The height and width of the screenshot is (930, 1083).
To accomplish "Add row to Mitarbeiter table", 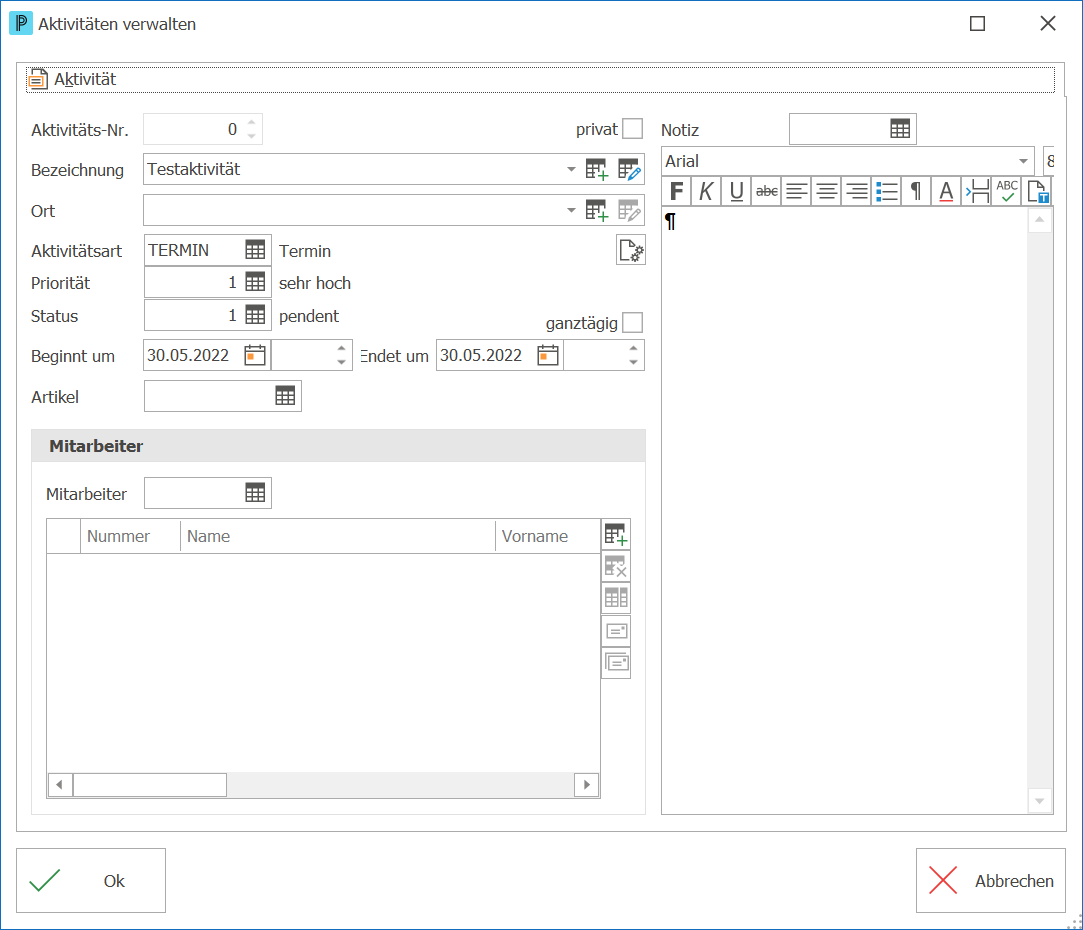I will pyautogui.click(x=615, y=534).
